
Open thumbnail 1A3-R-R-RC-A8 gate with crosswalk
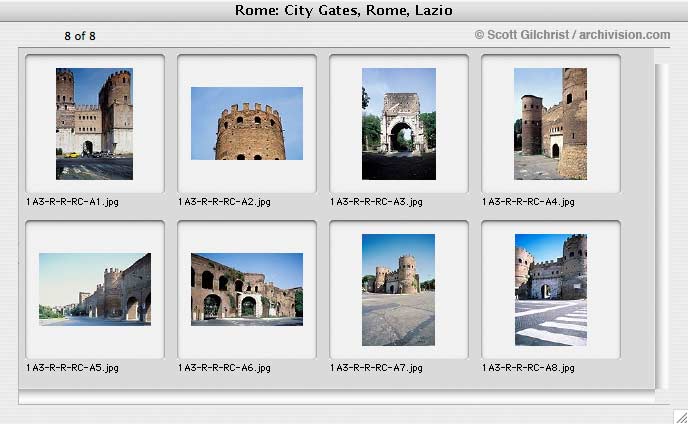[551, 290]
